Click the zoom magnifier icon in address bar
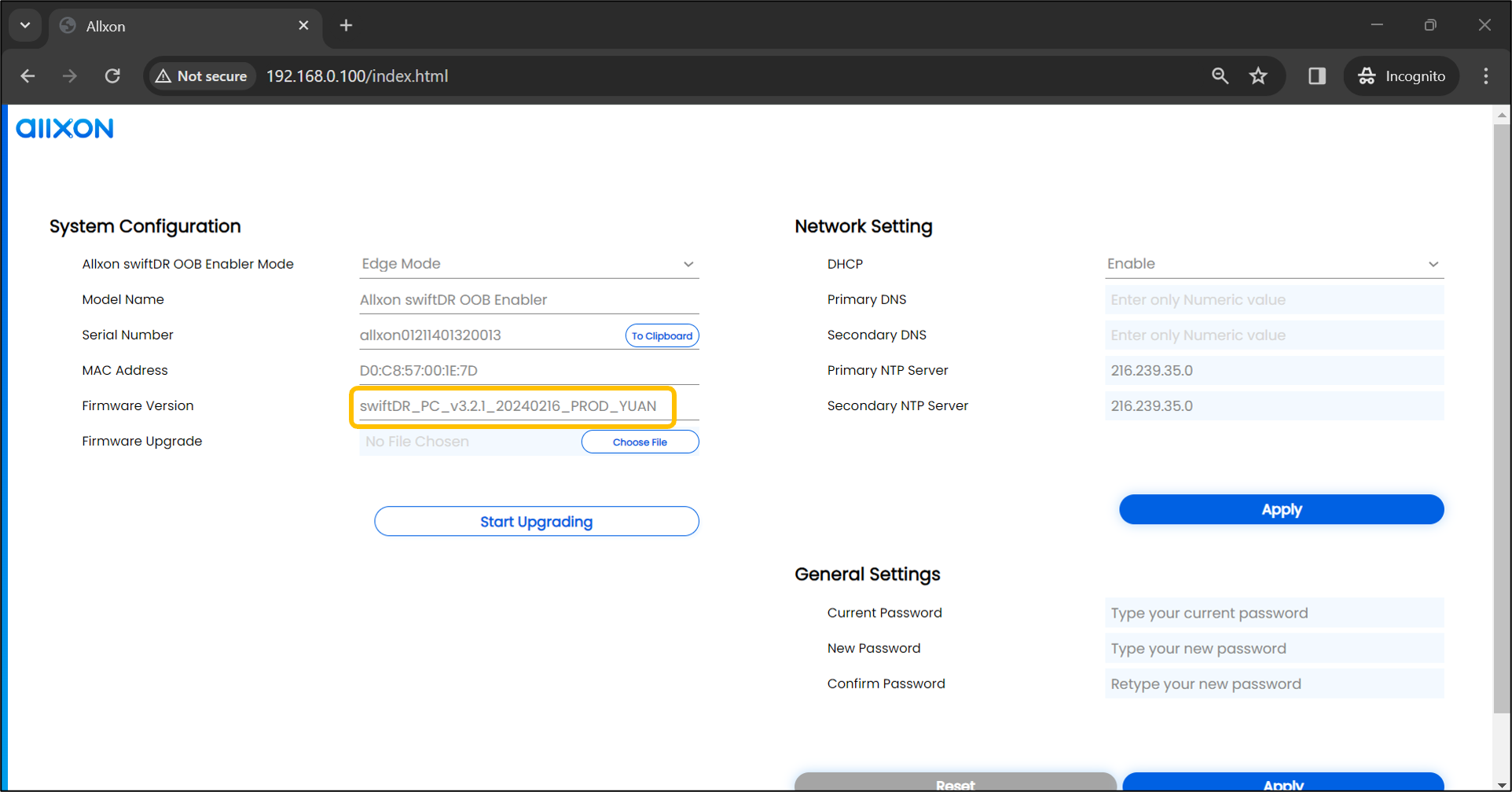1512x792 pixels. [1220, 76]
